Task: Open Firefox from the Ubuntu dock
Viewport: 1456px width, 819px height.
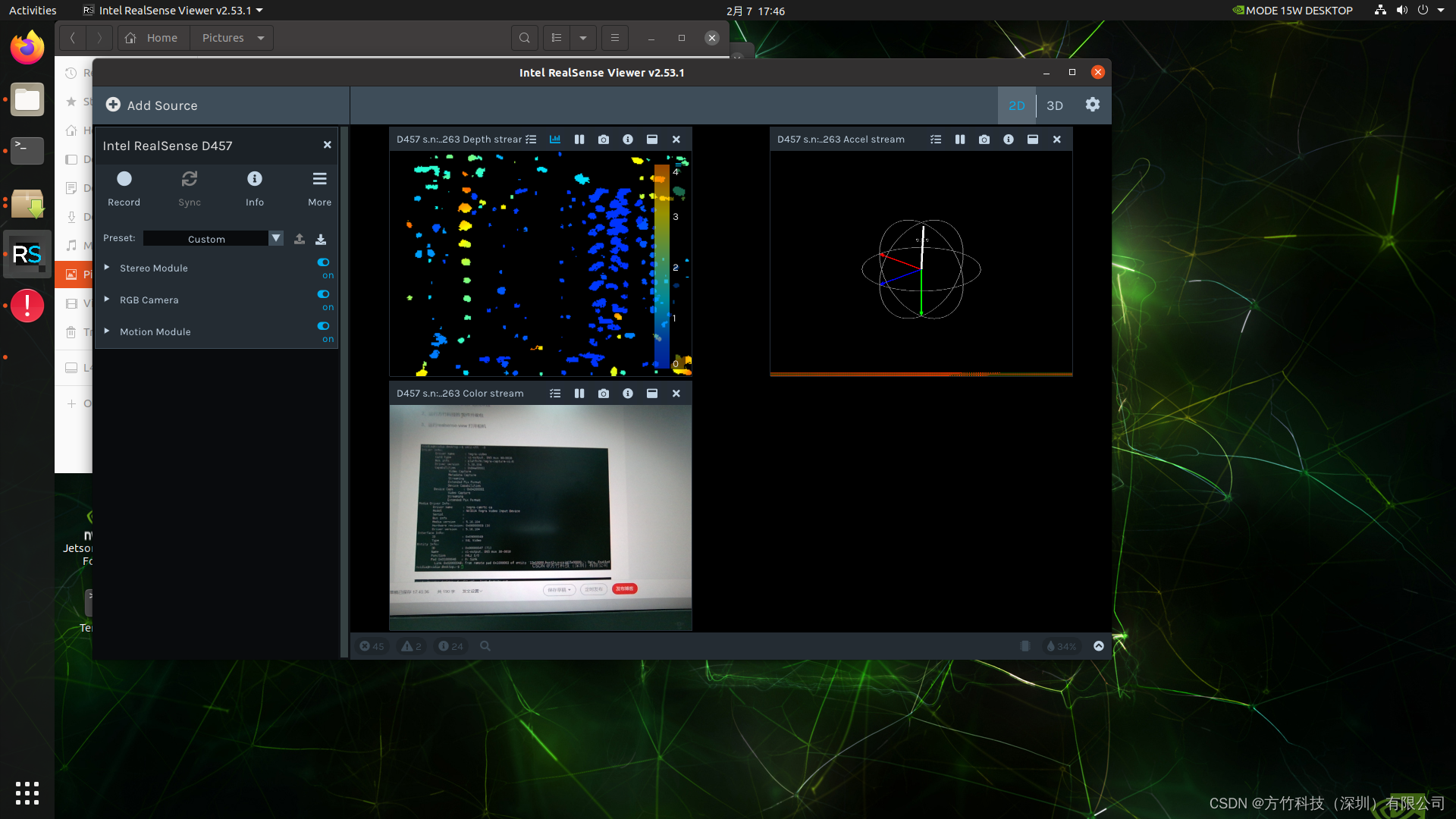Action: [27, 48]
